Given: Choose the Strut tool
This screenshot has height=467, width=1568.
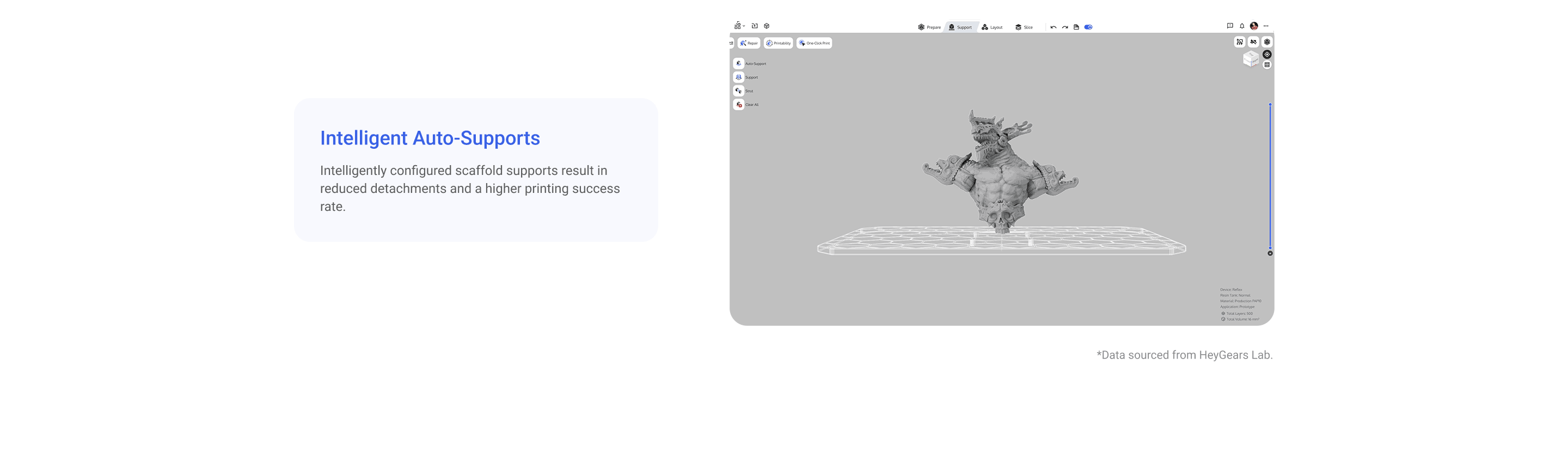Looking at the screenshot, I should [x=739, y=90].
